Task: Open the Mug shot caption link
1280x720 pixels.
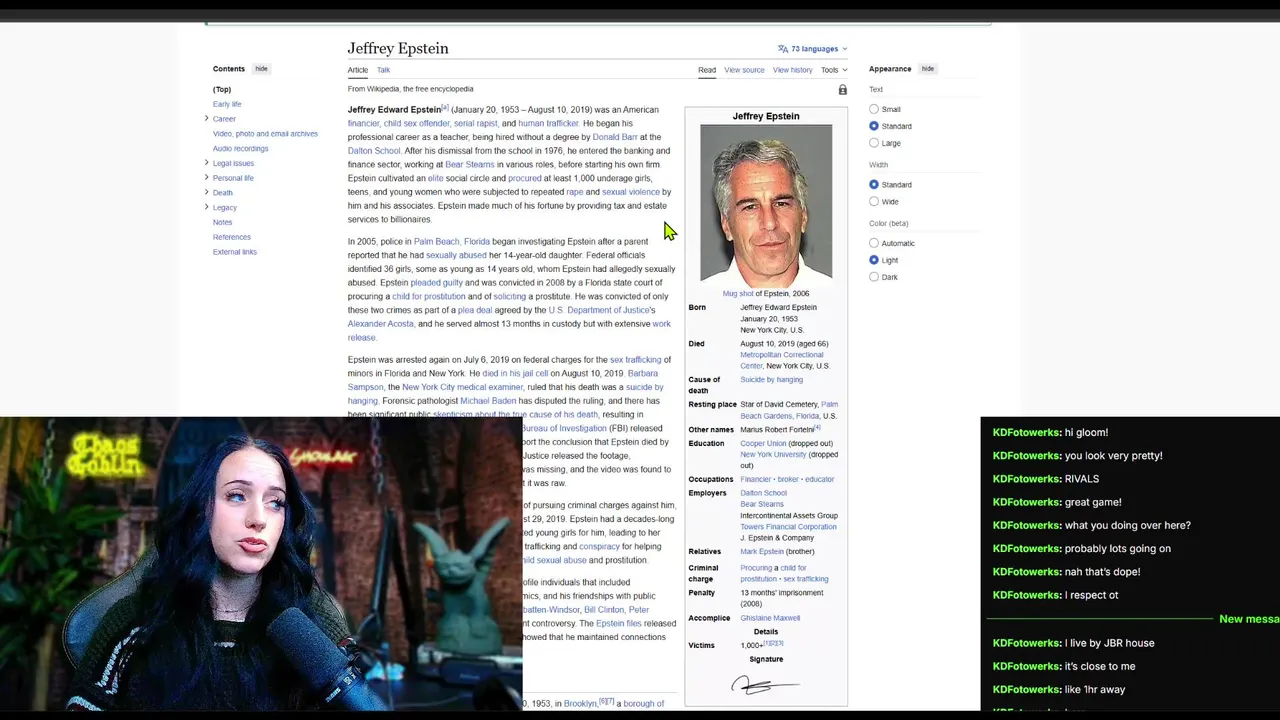Action: point(738,294)
